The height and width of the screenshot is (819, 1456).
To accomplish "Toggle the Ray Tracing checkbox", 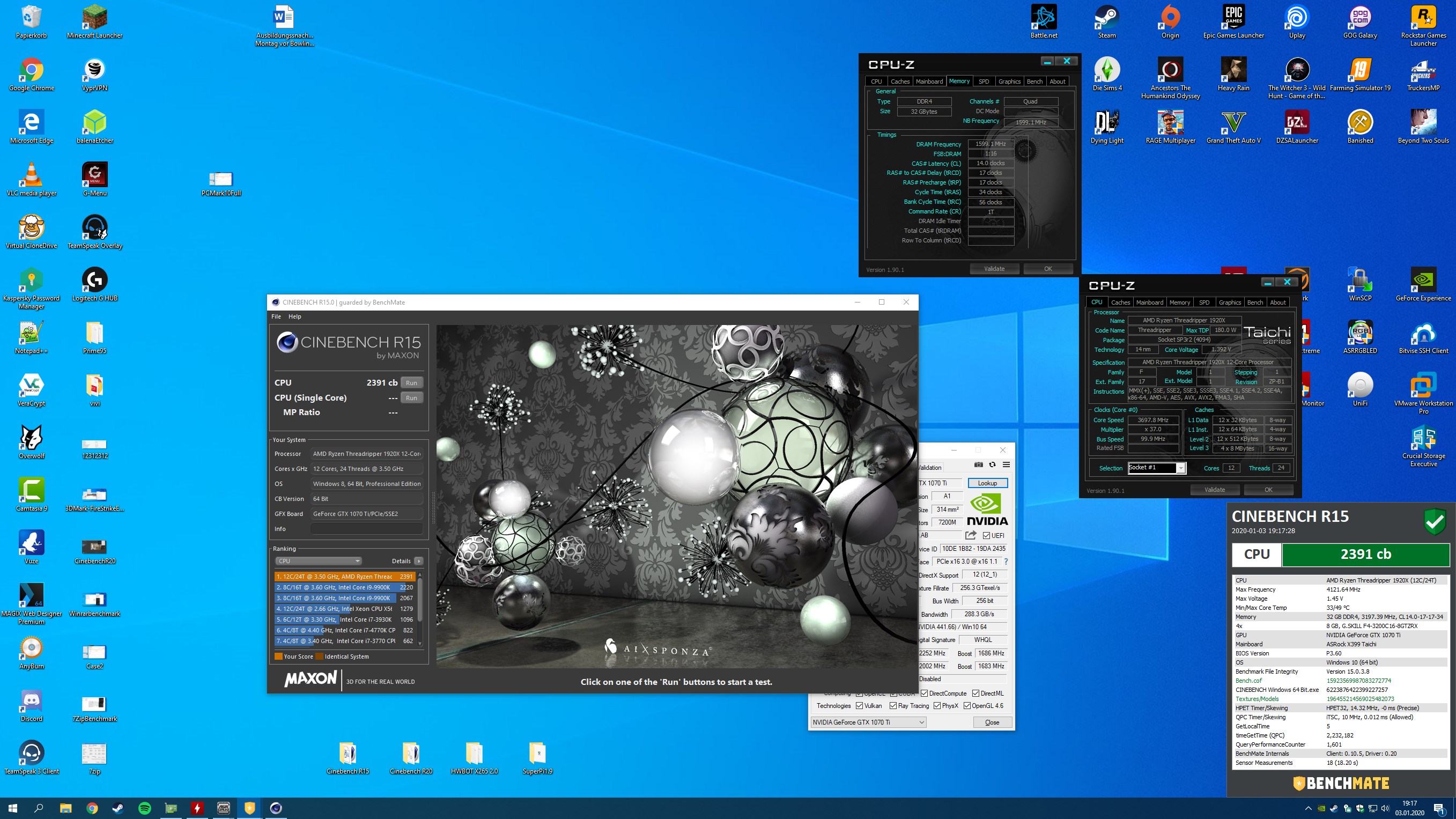I will [893, 705].
